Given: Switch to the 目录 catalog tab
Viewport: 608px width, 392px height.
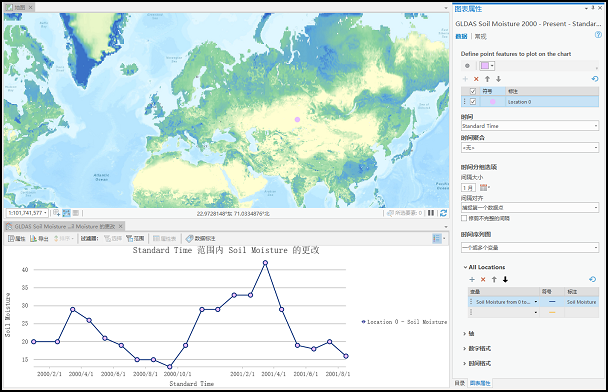Looking at the screenshot, I should tap(460, 383).
